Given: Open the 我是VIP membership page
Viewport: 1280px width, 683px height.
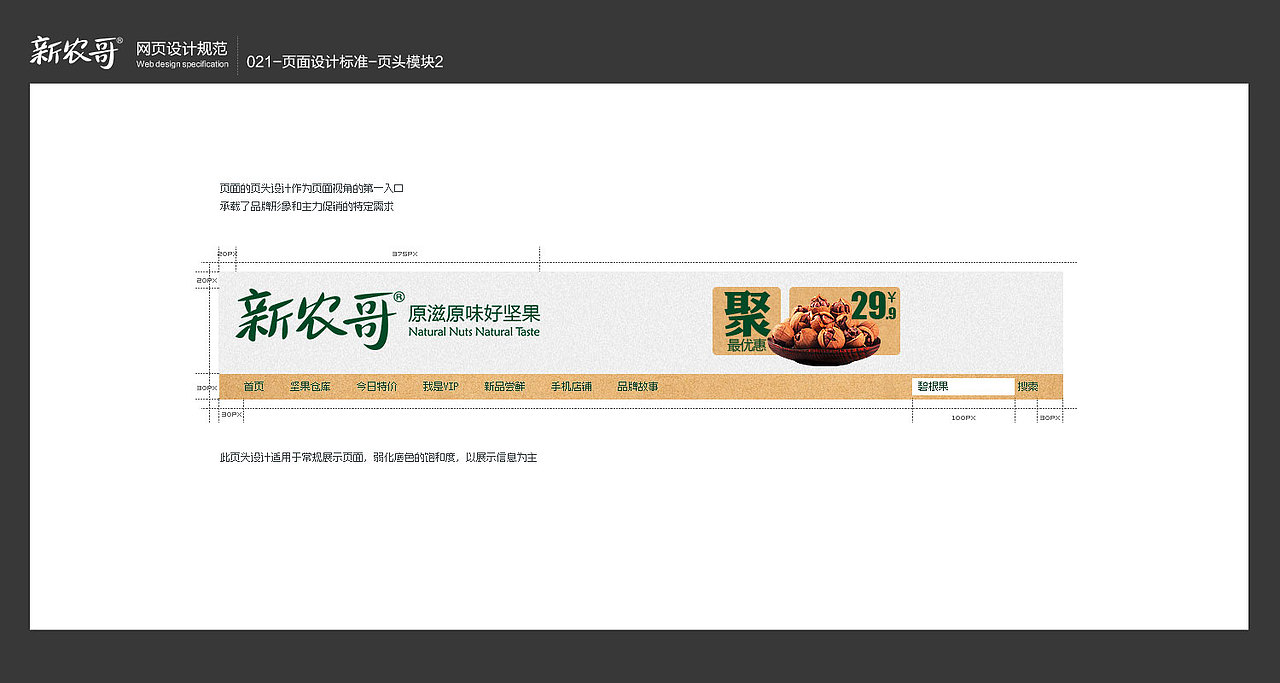Looking at the screenshot, I should click(x=438, y=385).
